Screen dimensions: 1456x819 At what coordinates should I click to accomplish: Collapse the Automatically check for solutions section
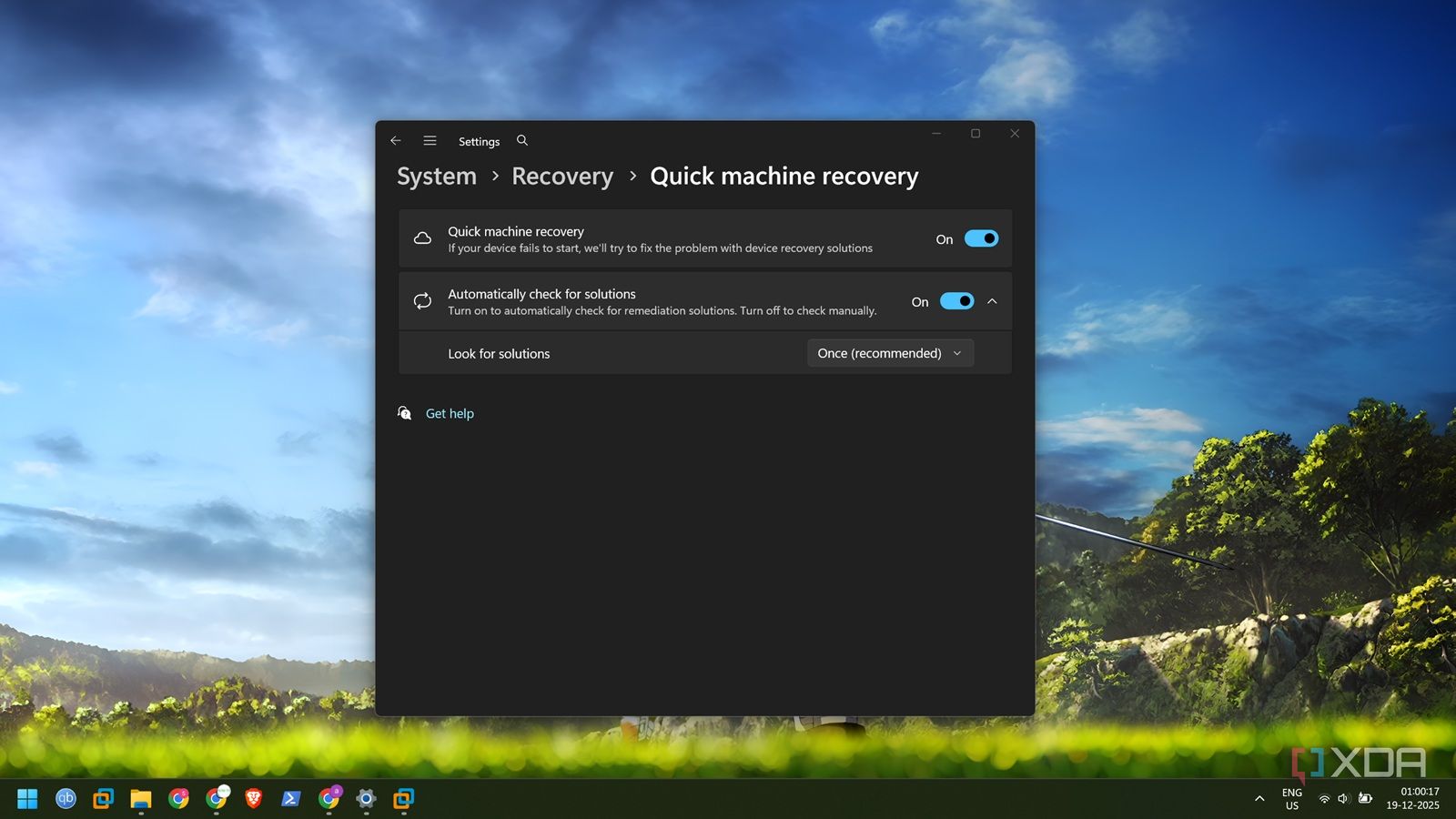(992, 301)
